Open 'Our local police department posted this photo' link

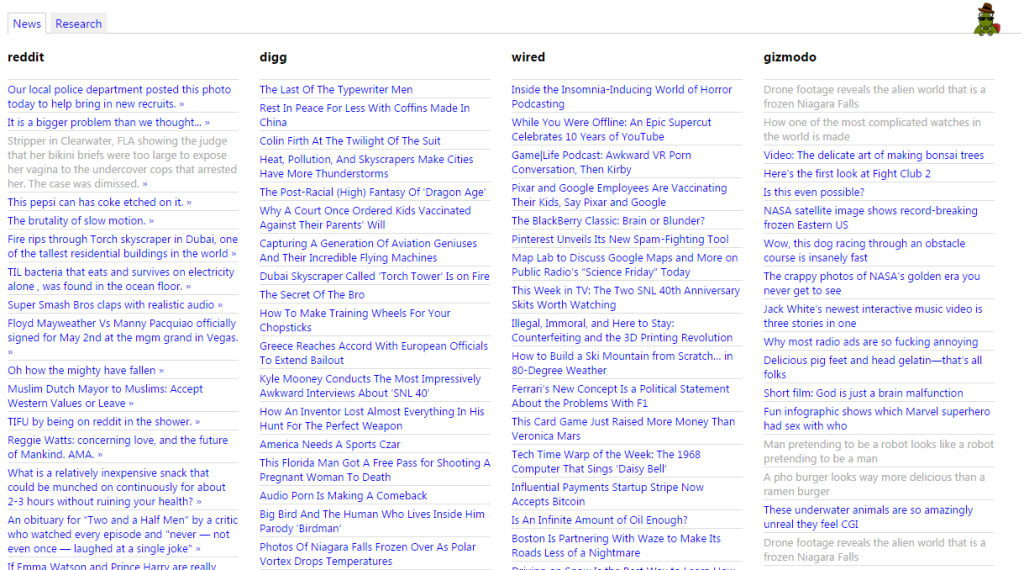[119, 97]
